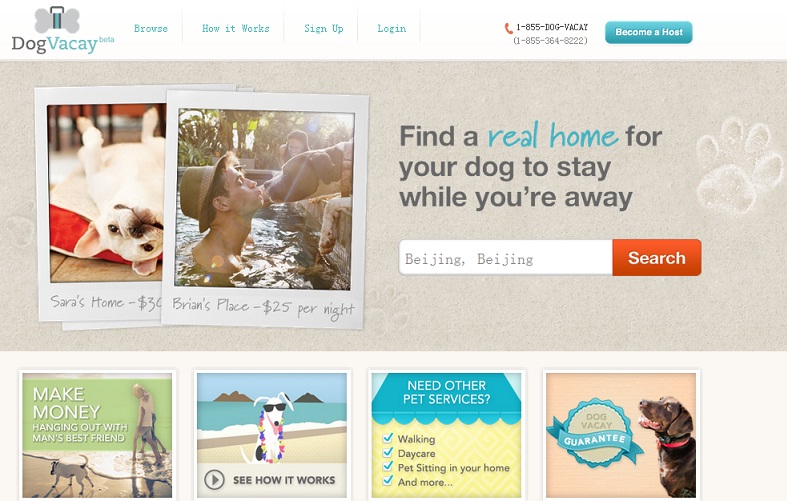Go to the Sign Up page
Image resolution: width=787 pixels, height=501 pixels.
pyautogui.click(x=324, y=29)
